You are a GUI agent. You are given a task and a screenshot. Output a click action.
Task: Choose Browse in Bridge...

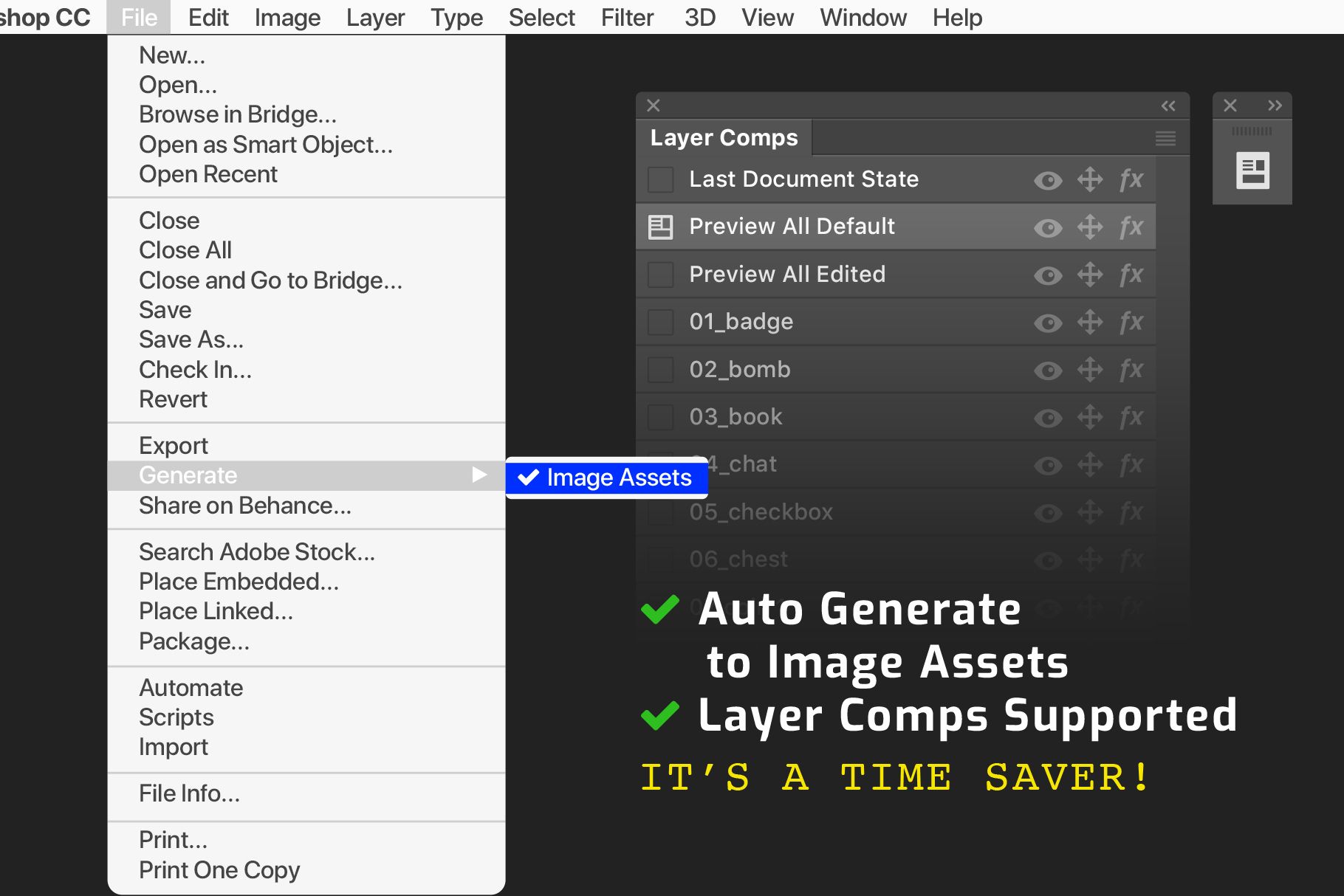306,114
